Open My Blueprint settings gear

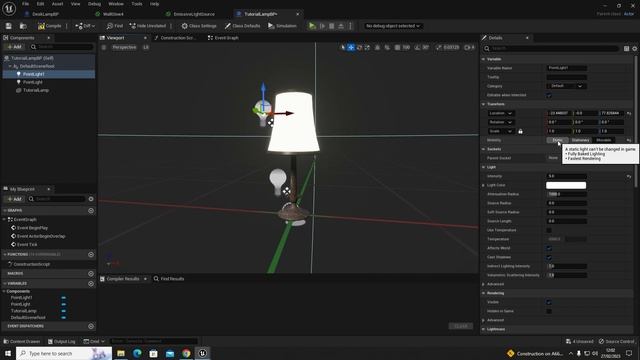pyautogui.click(x=91, y=199)
